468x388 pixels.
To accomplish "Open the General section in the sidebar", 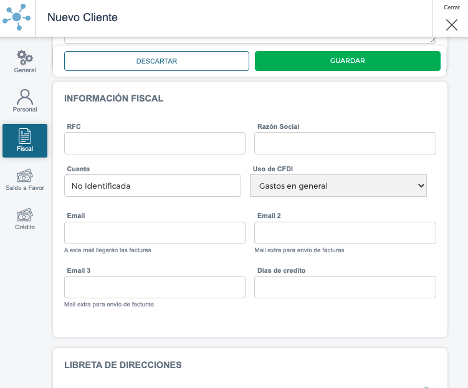I will (25, 61).
